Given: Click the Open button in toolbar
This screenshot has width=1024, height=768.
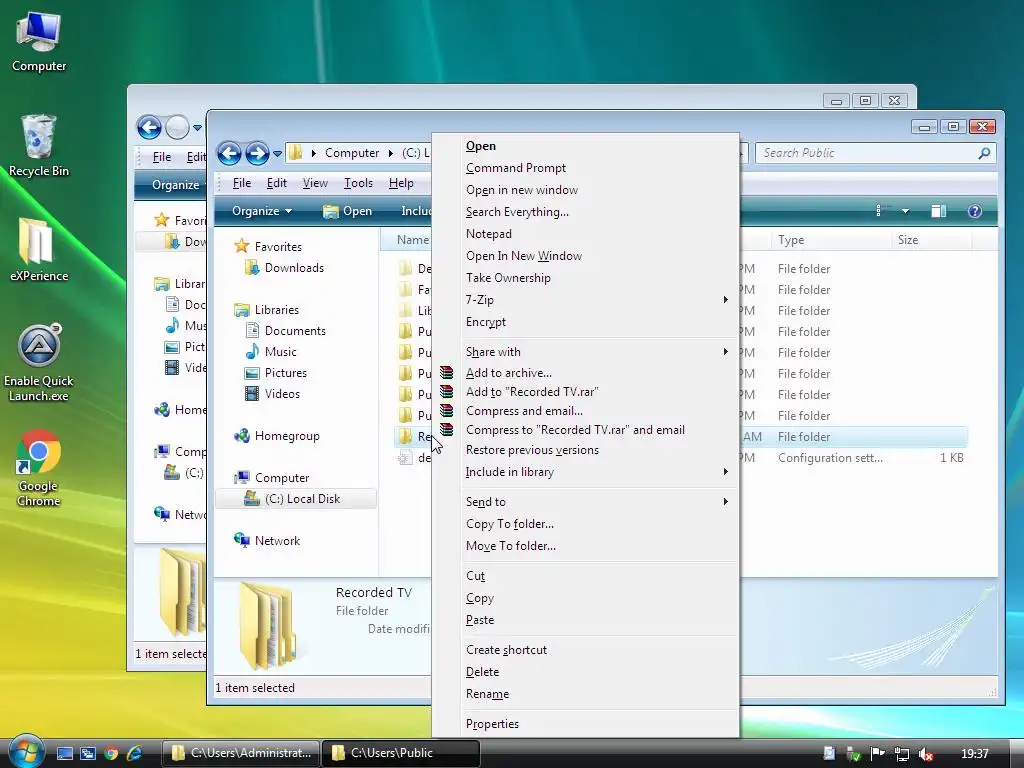Looking at the screenshot, I should click(x=347, y=211).
